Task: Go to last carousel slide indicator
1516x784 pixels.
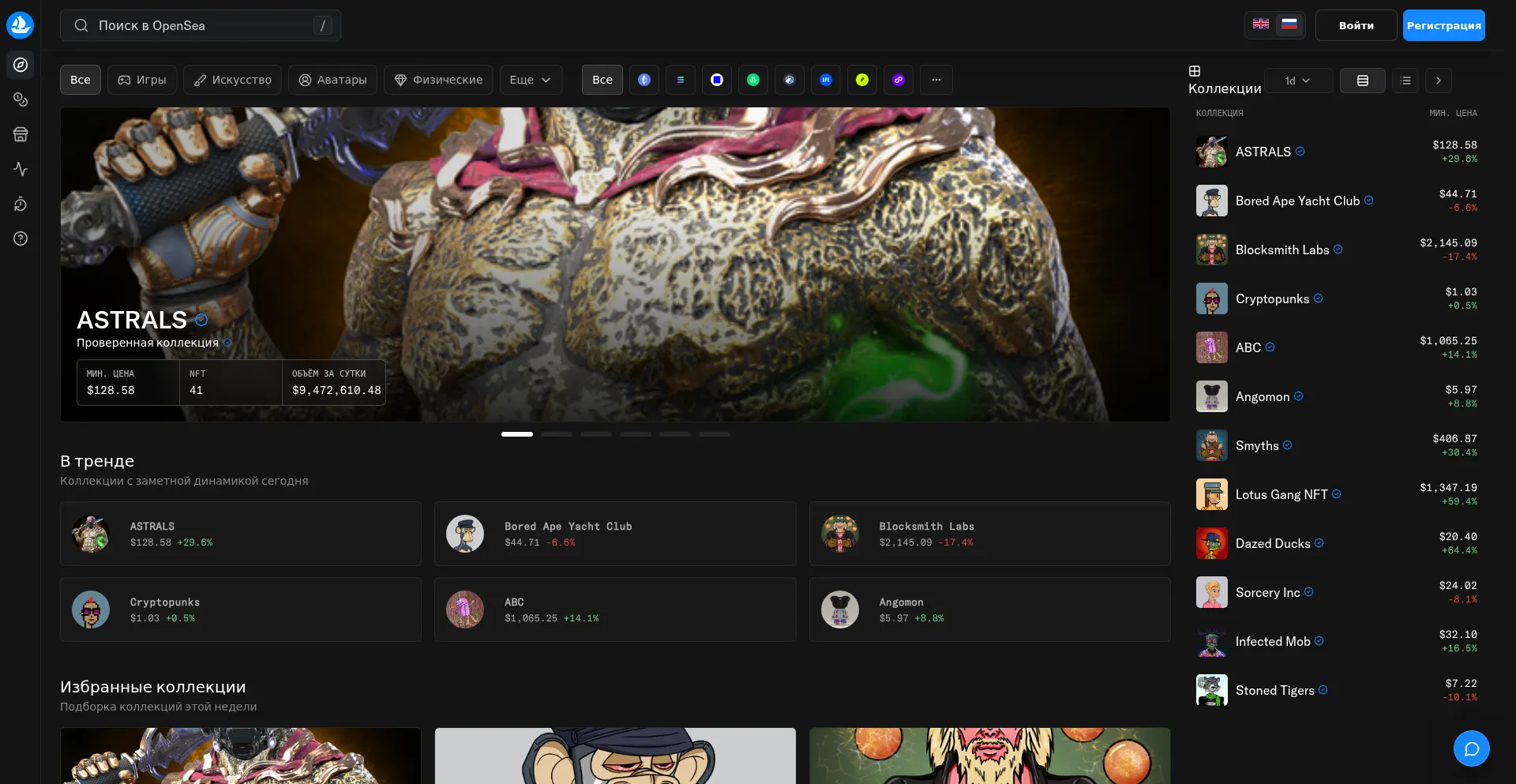Action: point(715,434)
